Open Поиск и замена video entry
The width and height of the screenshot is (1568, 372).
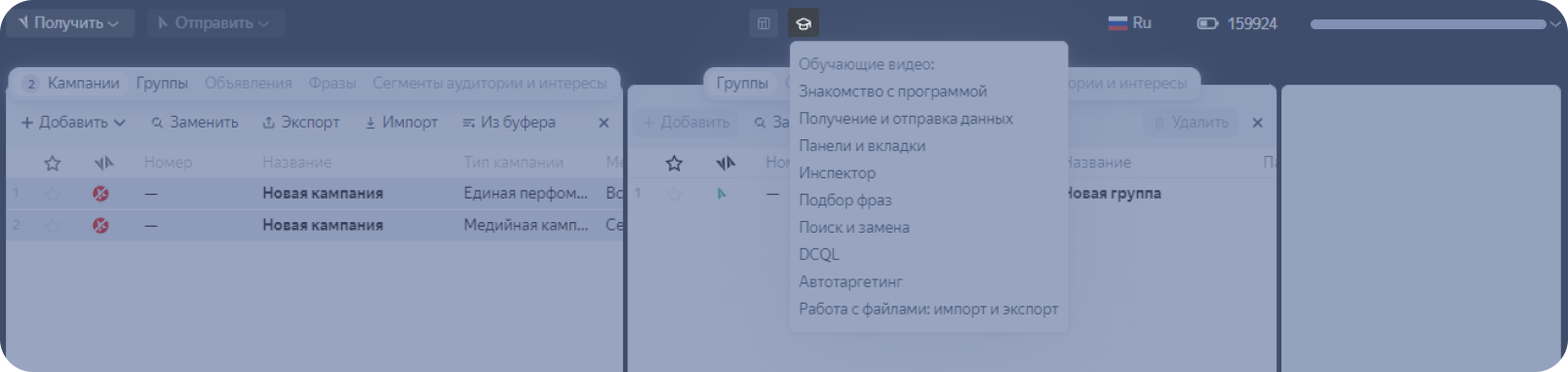pos(854,228)
